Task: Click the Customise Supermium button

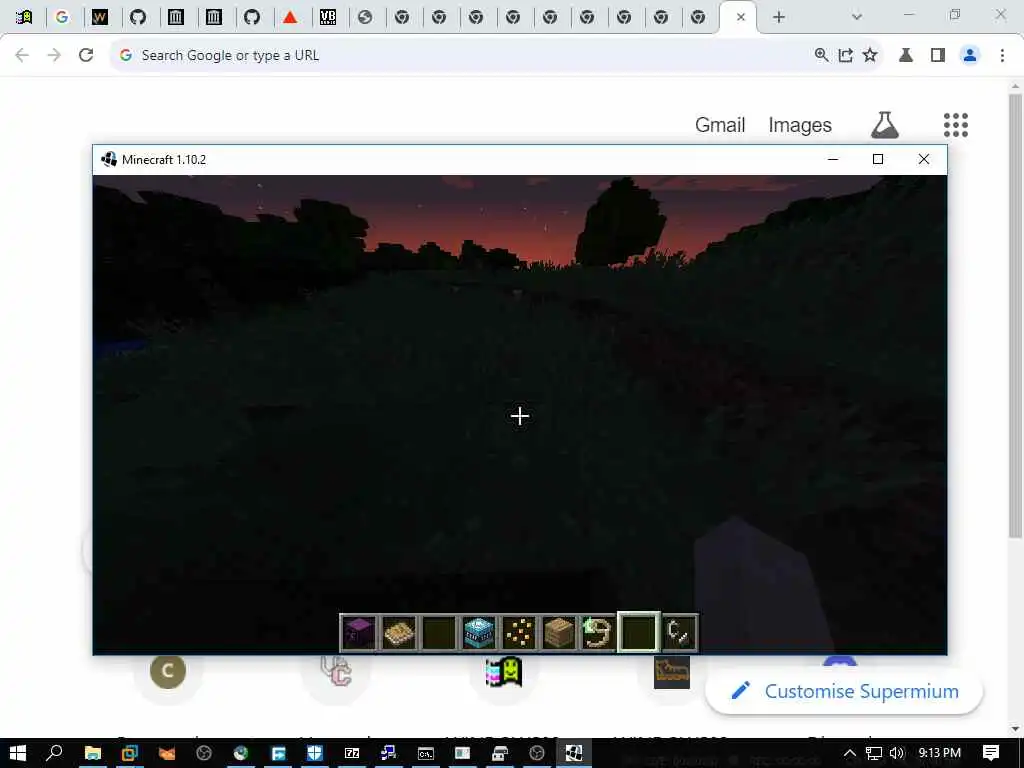Action: (x=844, y=691)
